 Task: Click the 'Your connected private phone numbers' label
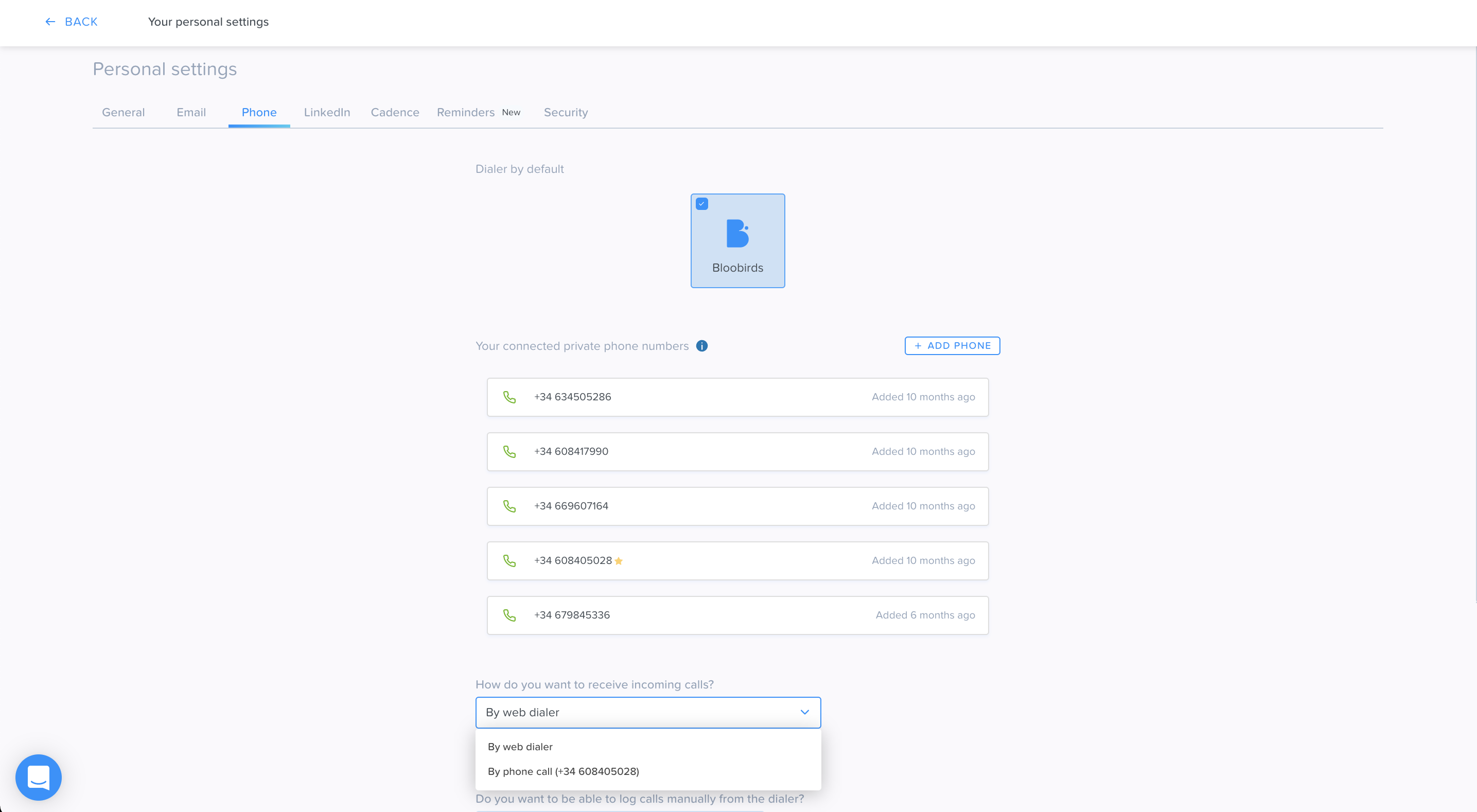pyautogui.click(x=582, y=346)
